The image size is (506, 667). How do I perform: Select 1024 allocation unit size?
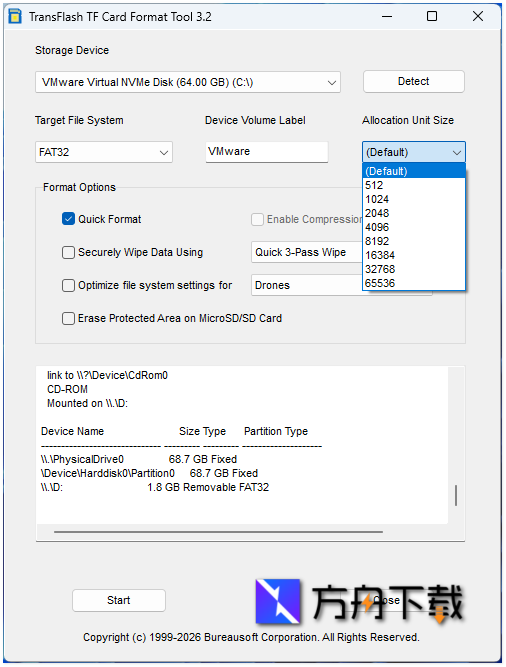tap(413, 199)
